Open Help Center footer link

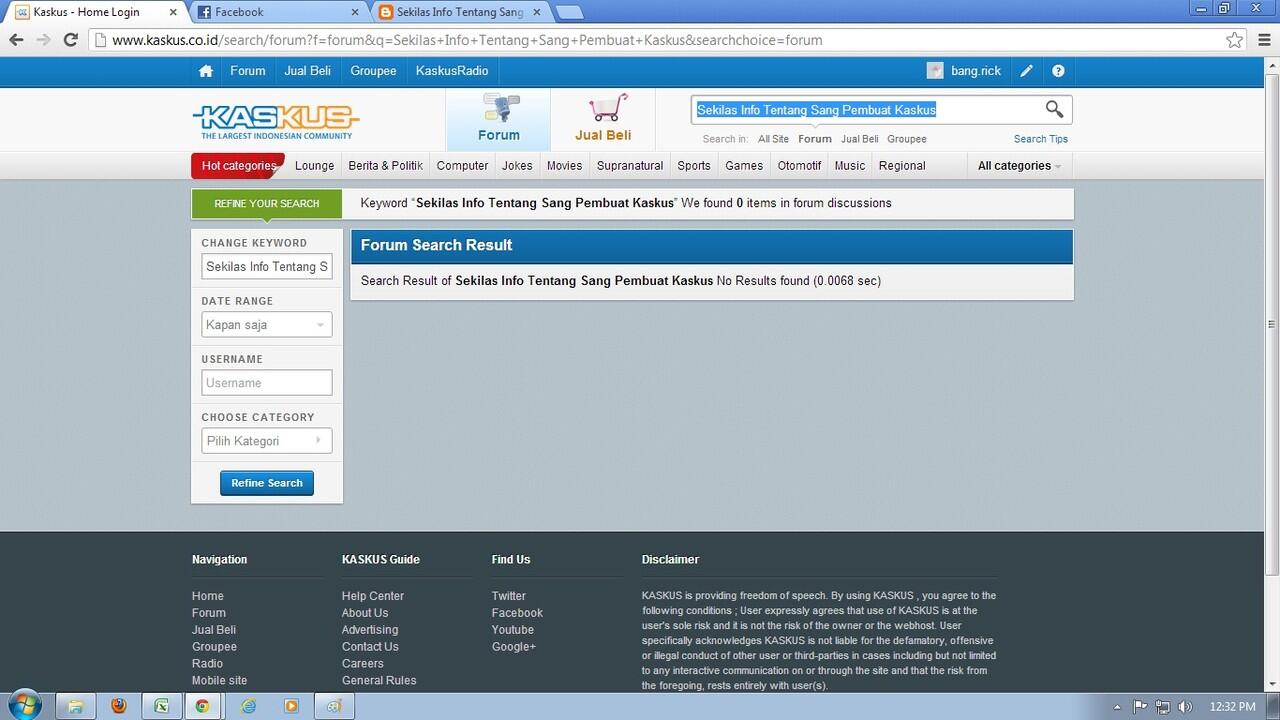click(373, 596)
